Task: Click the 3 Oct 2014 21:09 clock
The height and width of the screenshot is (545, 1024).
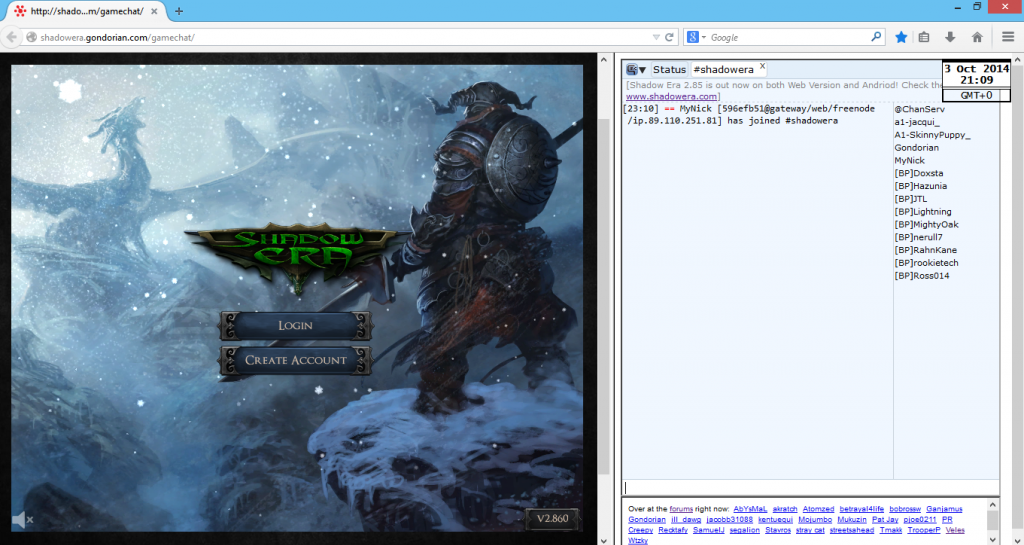Action: (x=976, y=74)
